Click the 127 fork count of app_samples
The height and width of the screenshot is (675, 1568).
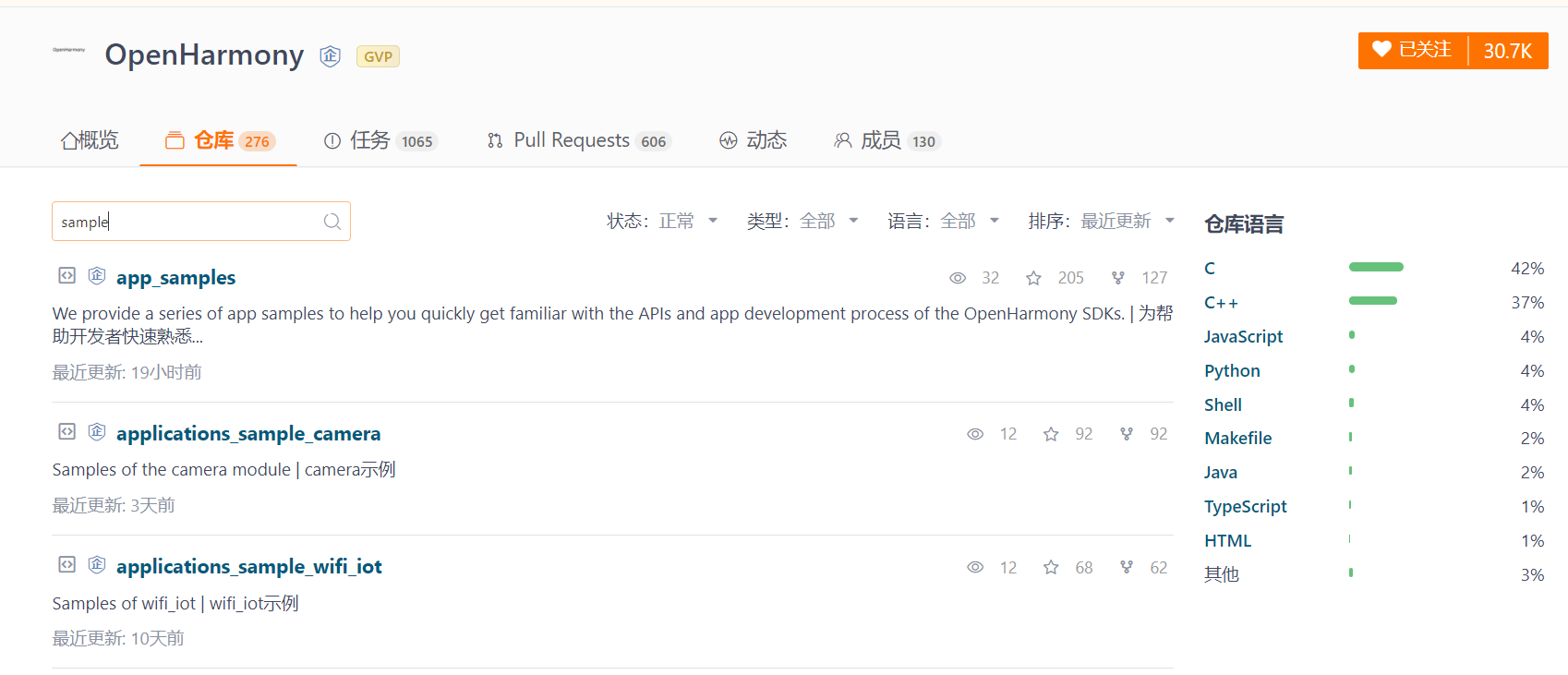(x=1154, y=278)
